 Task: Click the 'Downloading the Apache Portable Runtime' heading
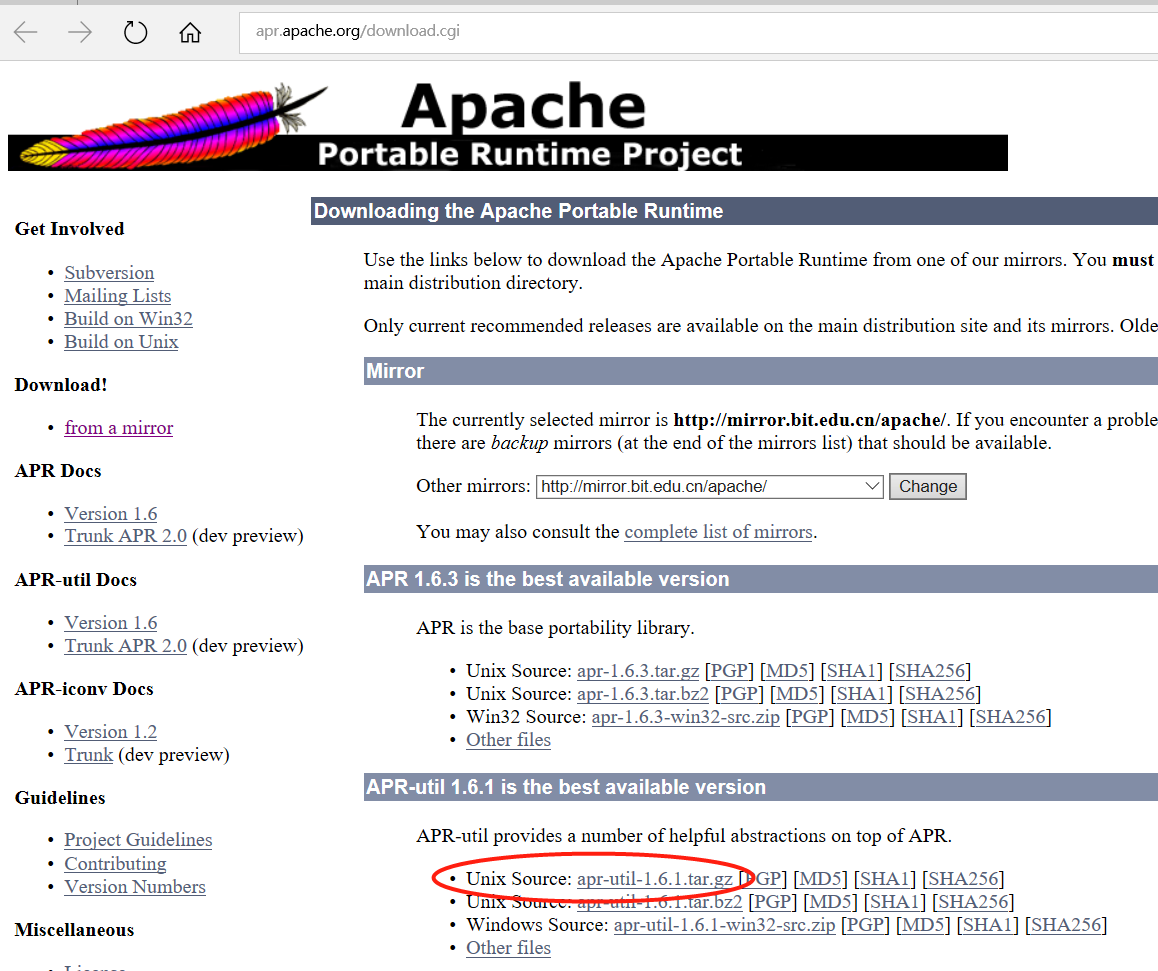tap(518, 211)
